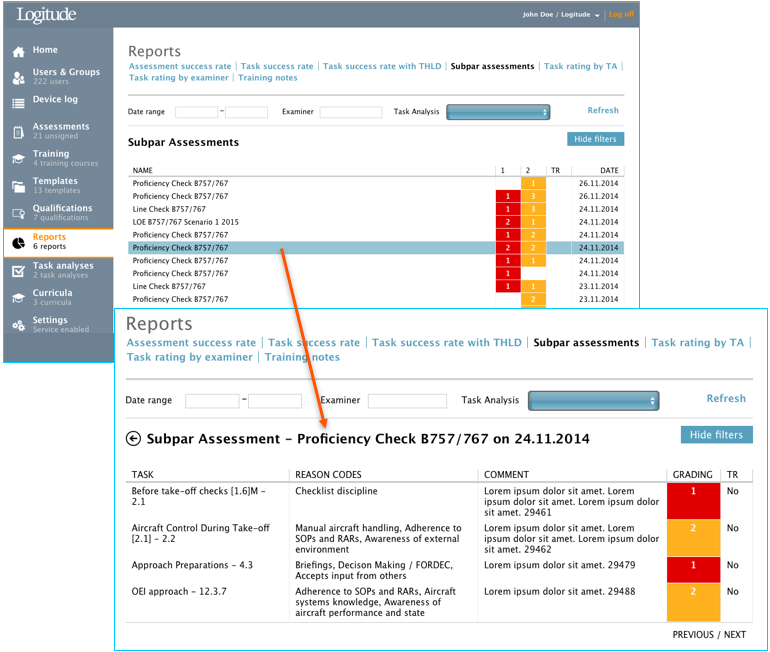Select LOE B757/767 Scenario 1 2015 row

coord(376,222)
